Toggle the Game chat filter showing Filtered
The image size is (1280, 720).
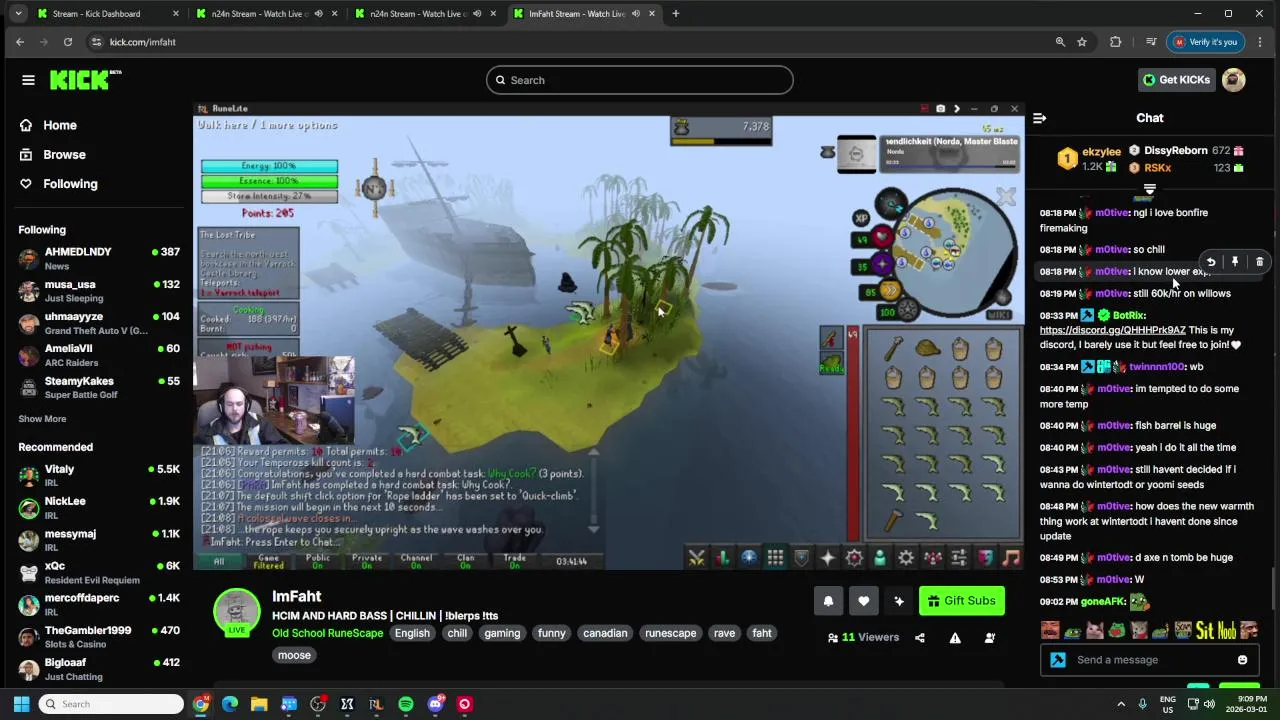(x=268, y=561)
